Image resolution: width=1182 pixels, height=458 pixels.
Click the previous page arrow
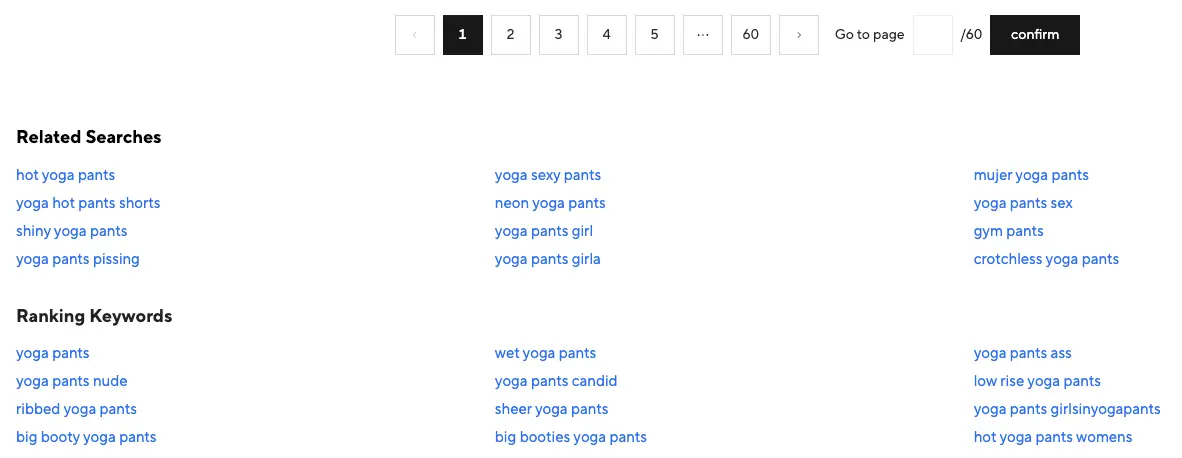[x=415, y=35]
